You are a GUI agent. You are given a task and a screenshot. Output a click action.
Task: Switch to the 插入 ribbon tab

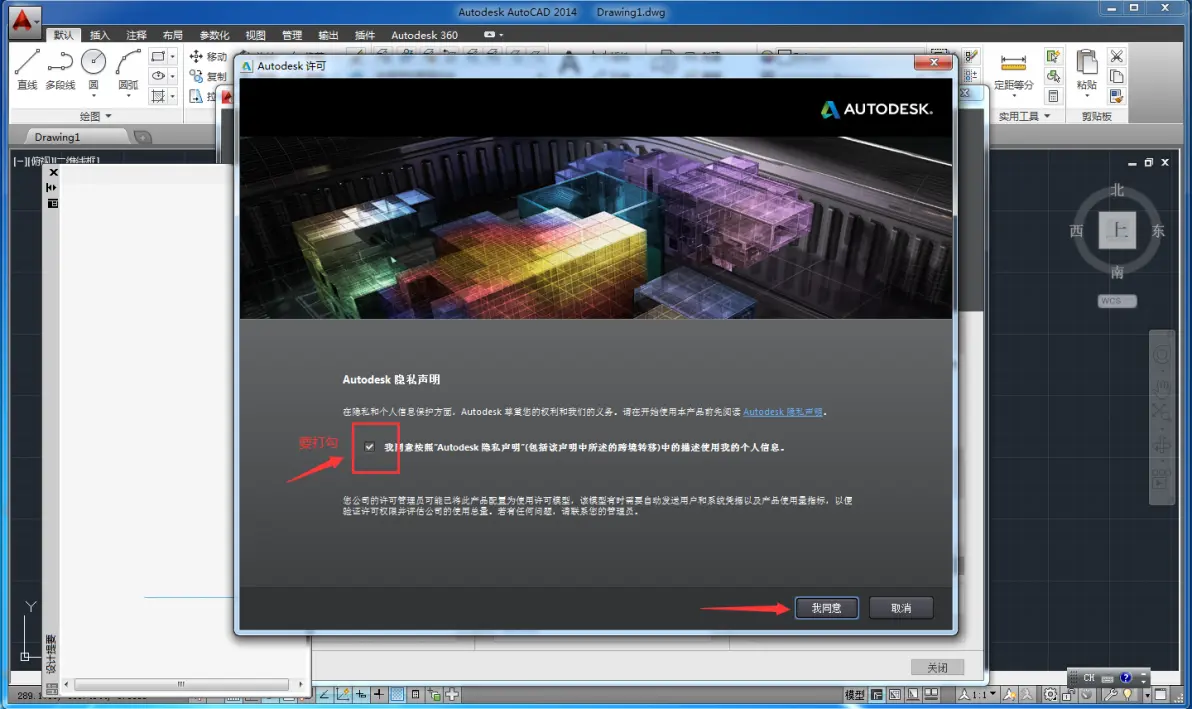click(x=100, y=35)
